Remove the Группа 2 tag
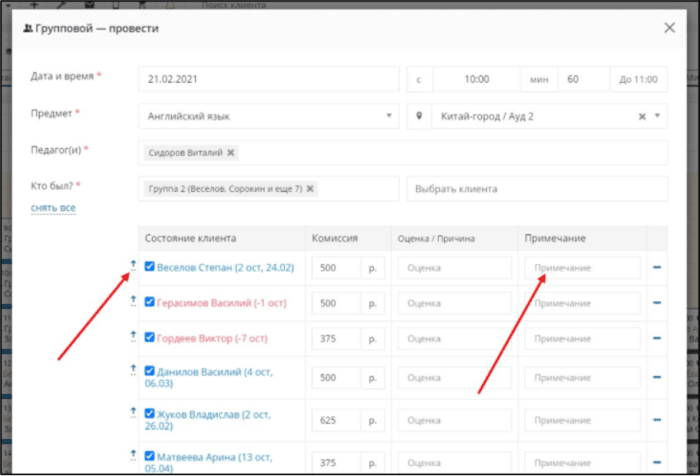Screen dimensions: 700x476 [310, 189]
